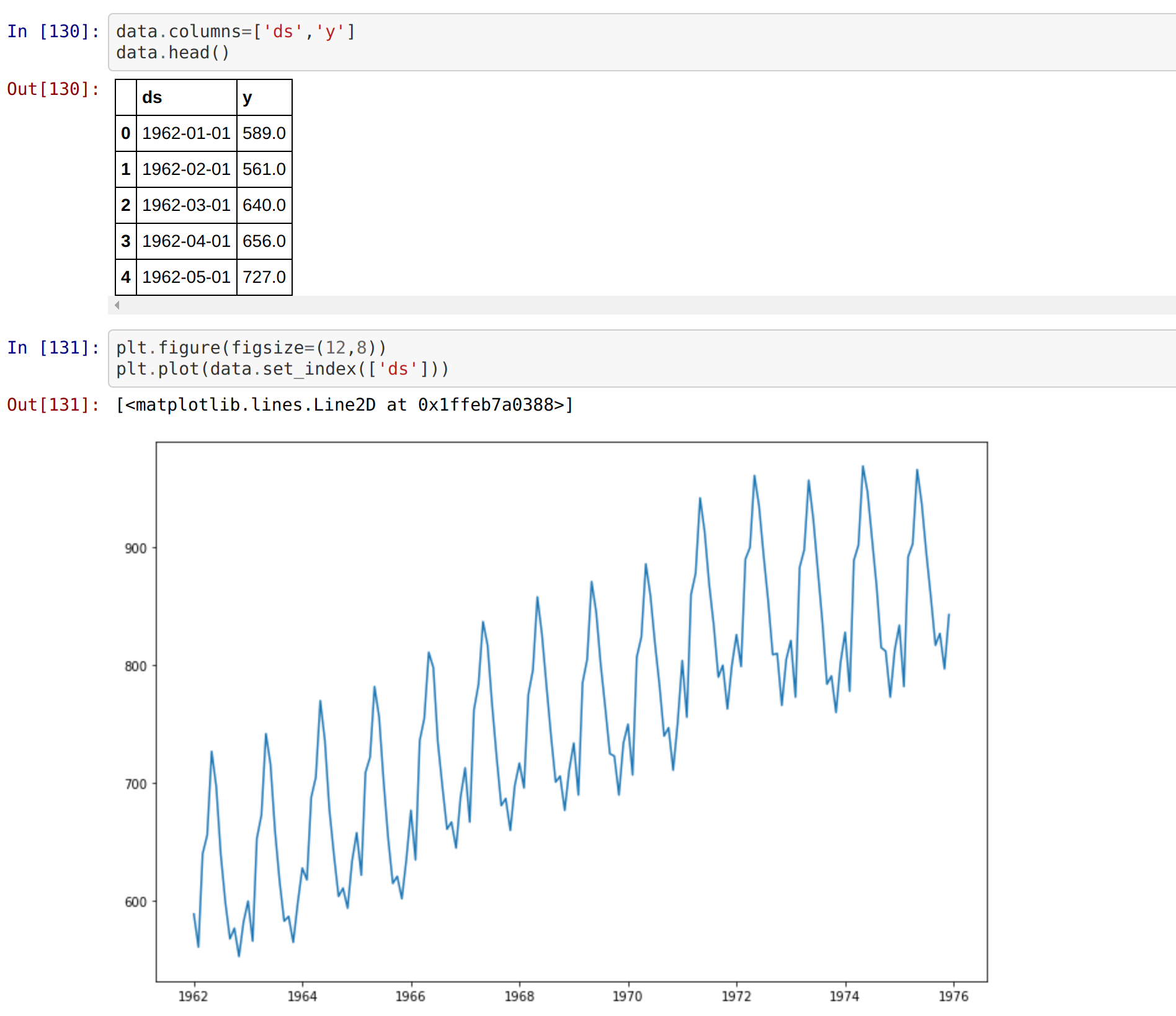Click the 1976 tick label on the x-axis
This screenshot has height=1016, width=1176.
[953, 997]
